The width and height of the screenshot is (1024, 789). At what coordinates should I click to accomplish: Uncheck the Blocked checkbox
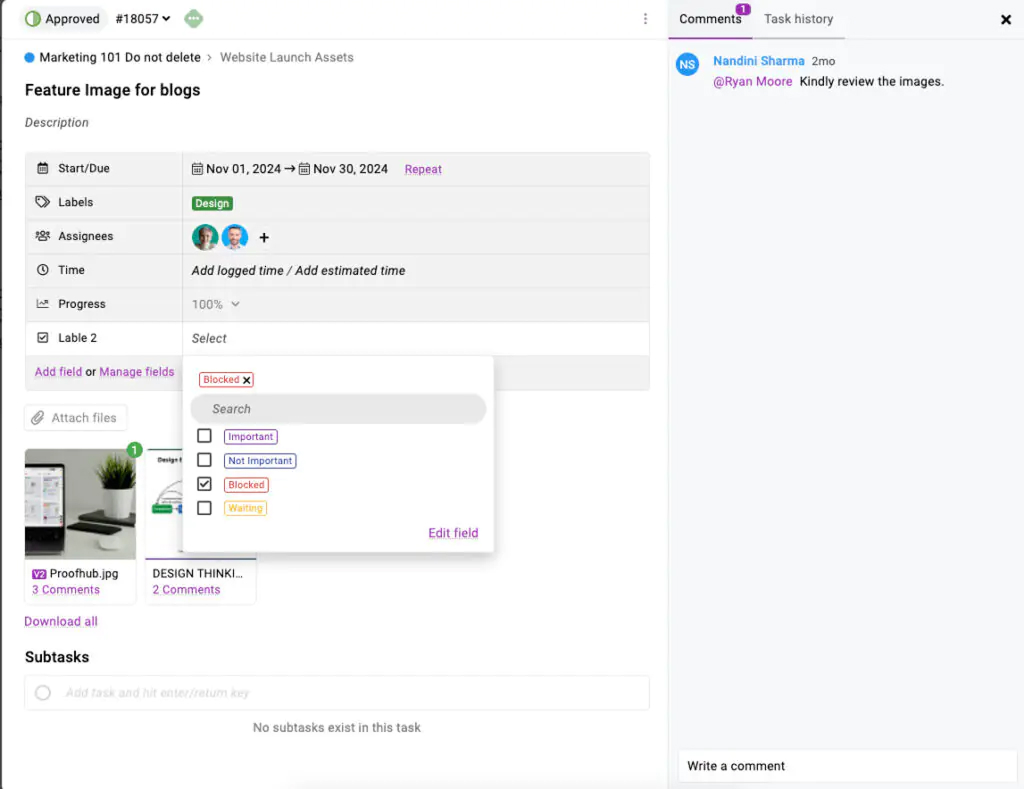pyautogui.click(x=204, y=484)
